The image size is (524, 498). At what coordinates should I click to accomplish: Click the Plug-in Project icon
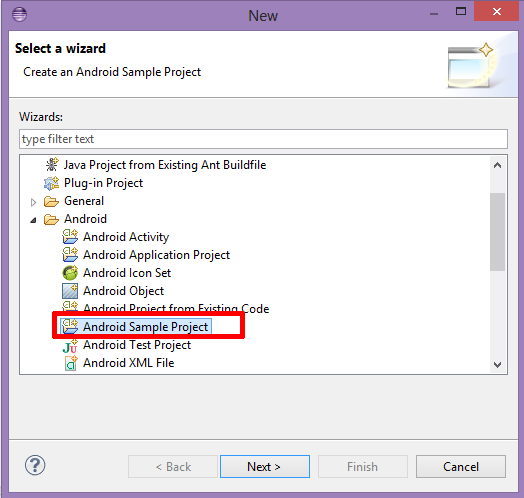[x=51, y=183]
